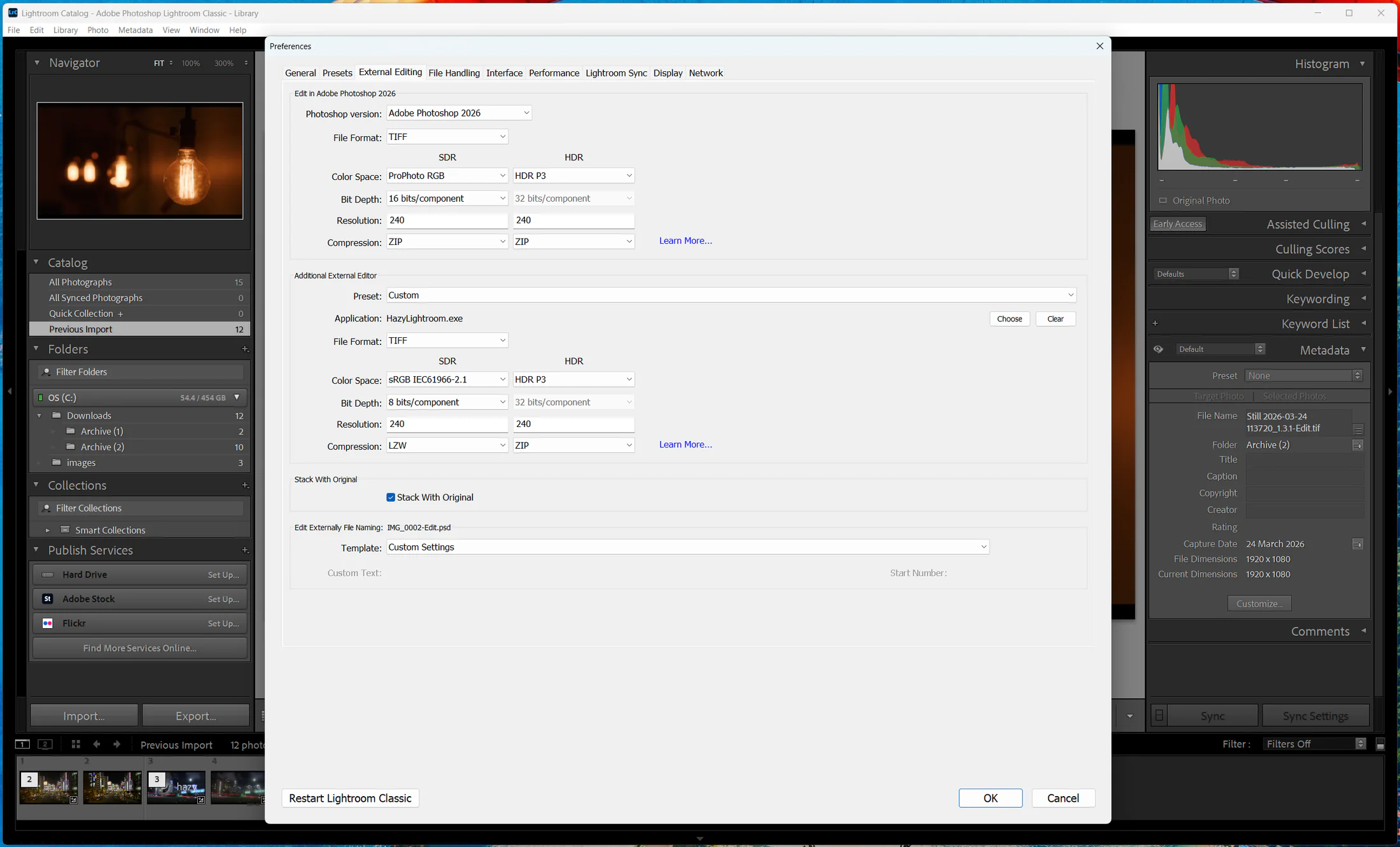
Task: Click the Lightroom Classic app icon in title bar
Action: pyautogui.click(x=13, y=13)
